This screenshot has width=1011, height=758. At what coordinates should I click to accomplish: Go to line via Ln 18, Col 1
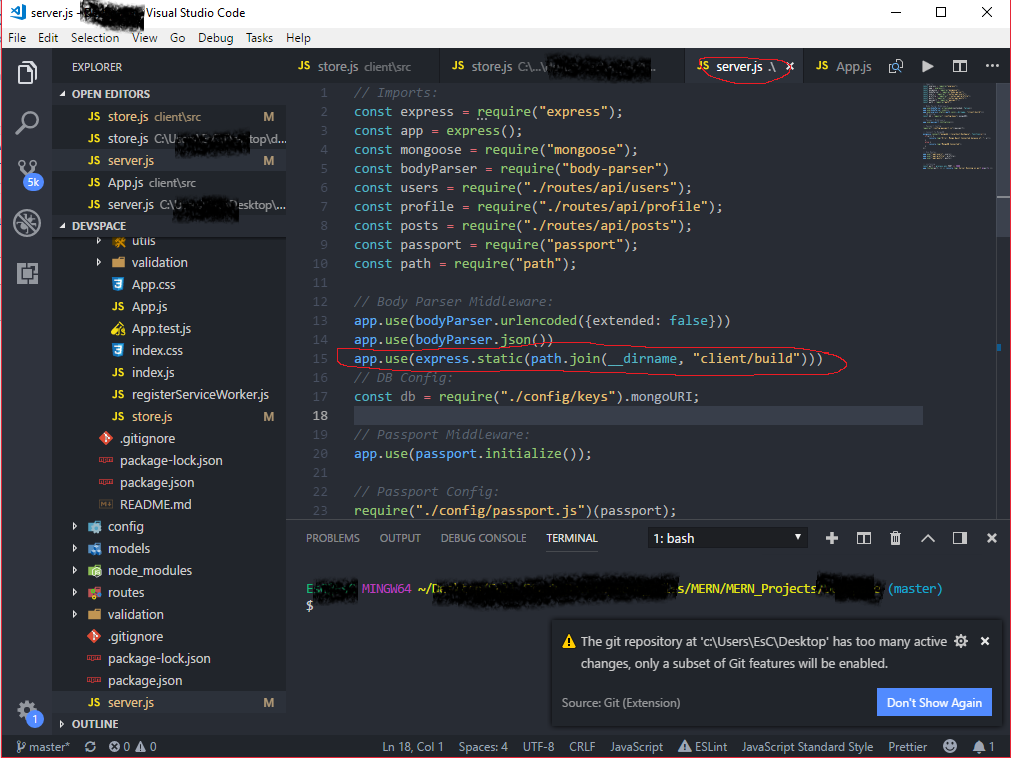tap(413, 746)
